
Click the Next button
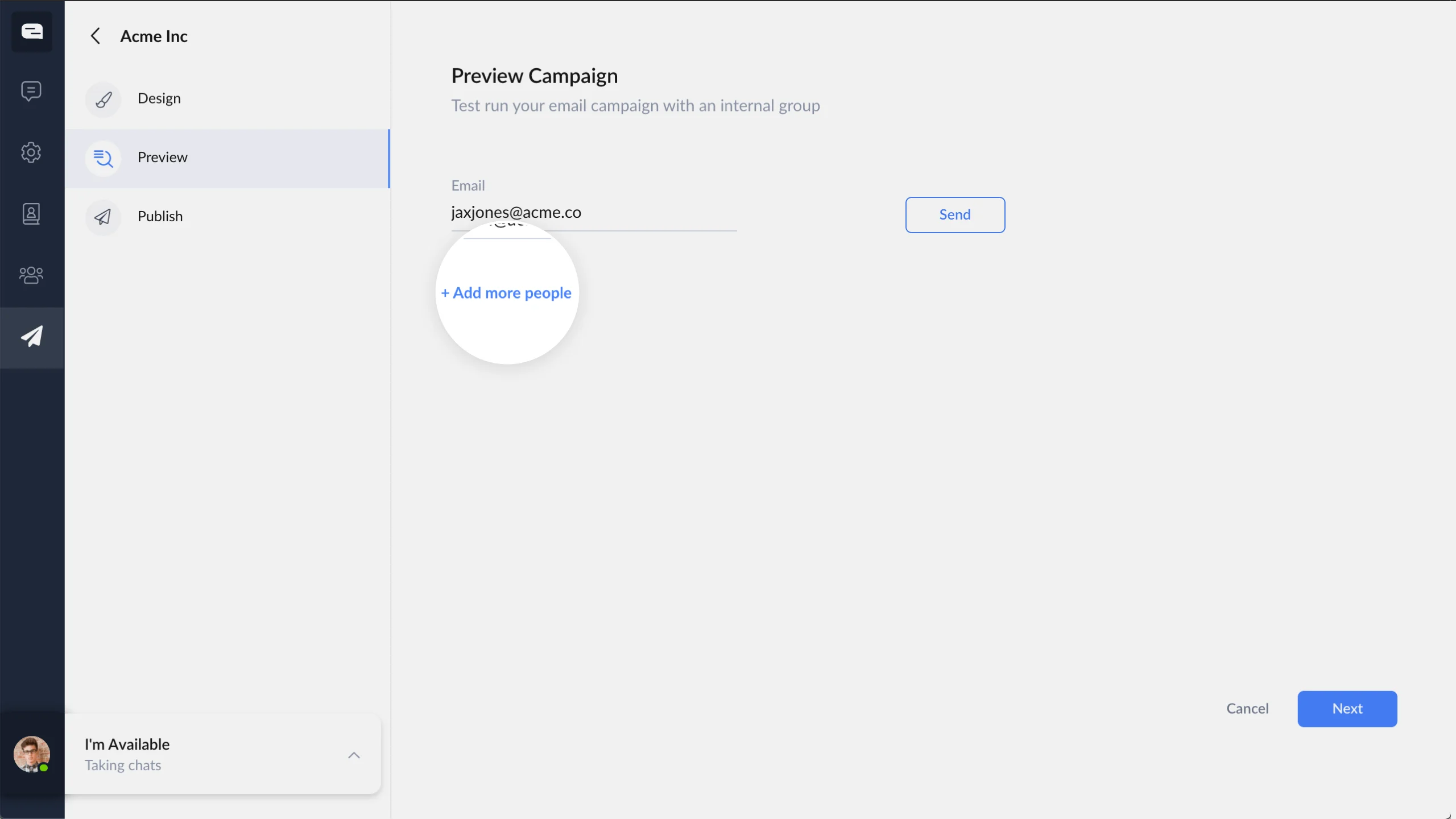1347,709
